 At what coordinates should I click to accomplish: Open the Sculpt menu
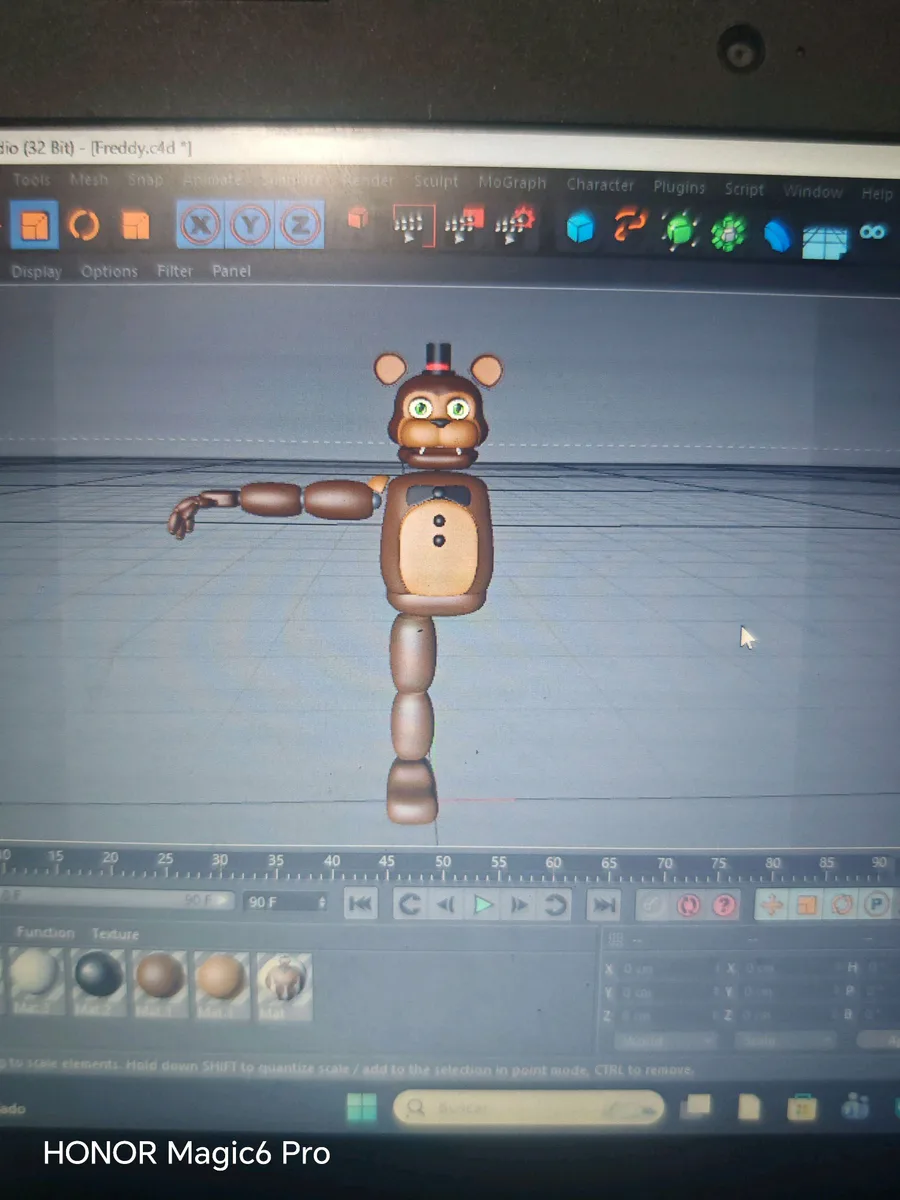click(x=436, y=182)
